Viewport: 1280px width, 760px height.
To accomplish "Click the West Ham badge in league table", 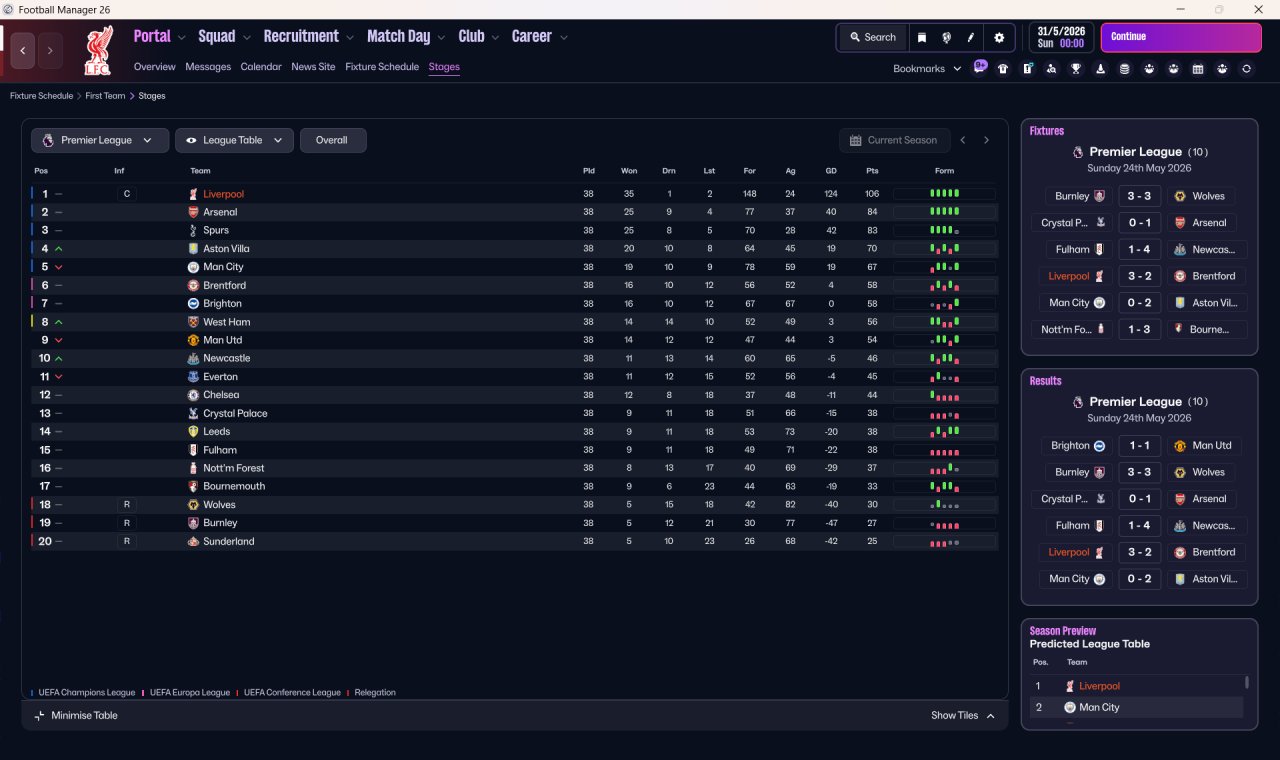I will coord(194,322).
